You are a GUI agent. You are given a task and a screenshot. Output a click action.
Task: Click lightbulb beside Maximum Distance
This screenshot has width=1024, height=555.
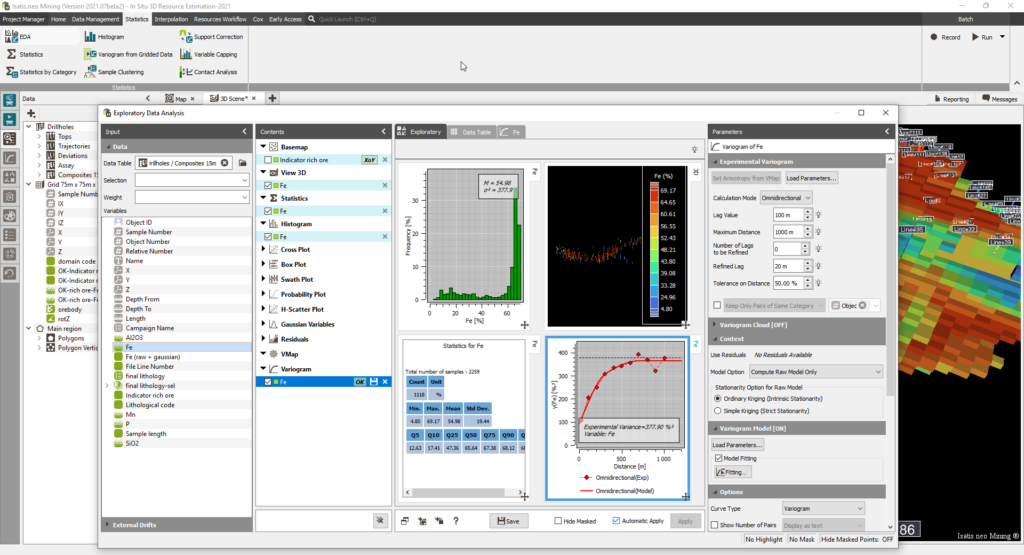pyautogui.click(x=818, y=232)
